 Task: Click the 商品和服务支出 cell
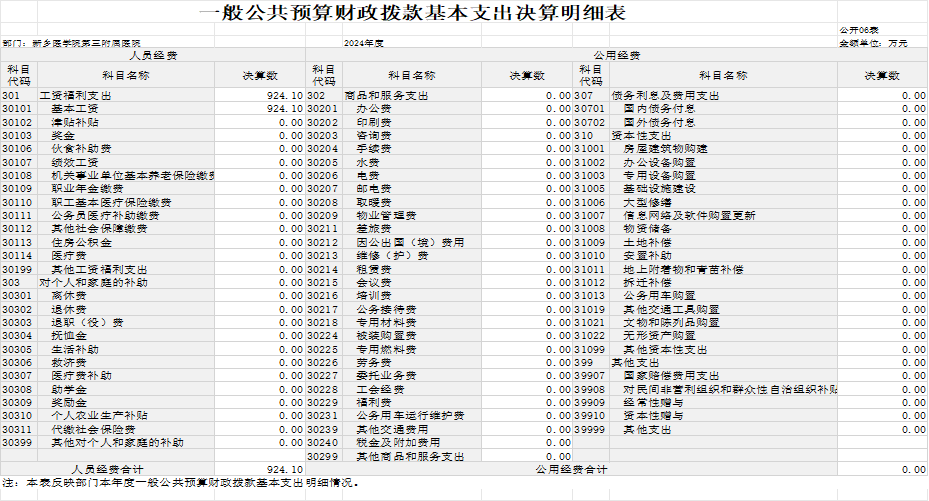386,95
